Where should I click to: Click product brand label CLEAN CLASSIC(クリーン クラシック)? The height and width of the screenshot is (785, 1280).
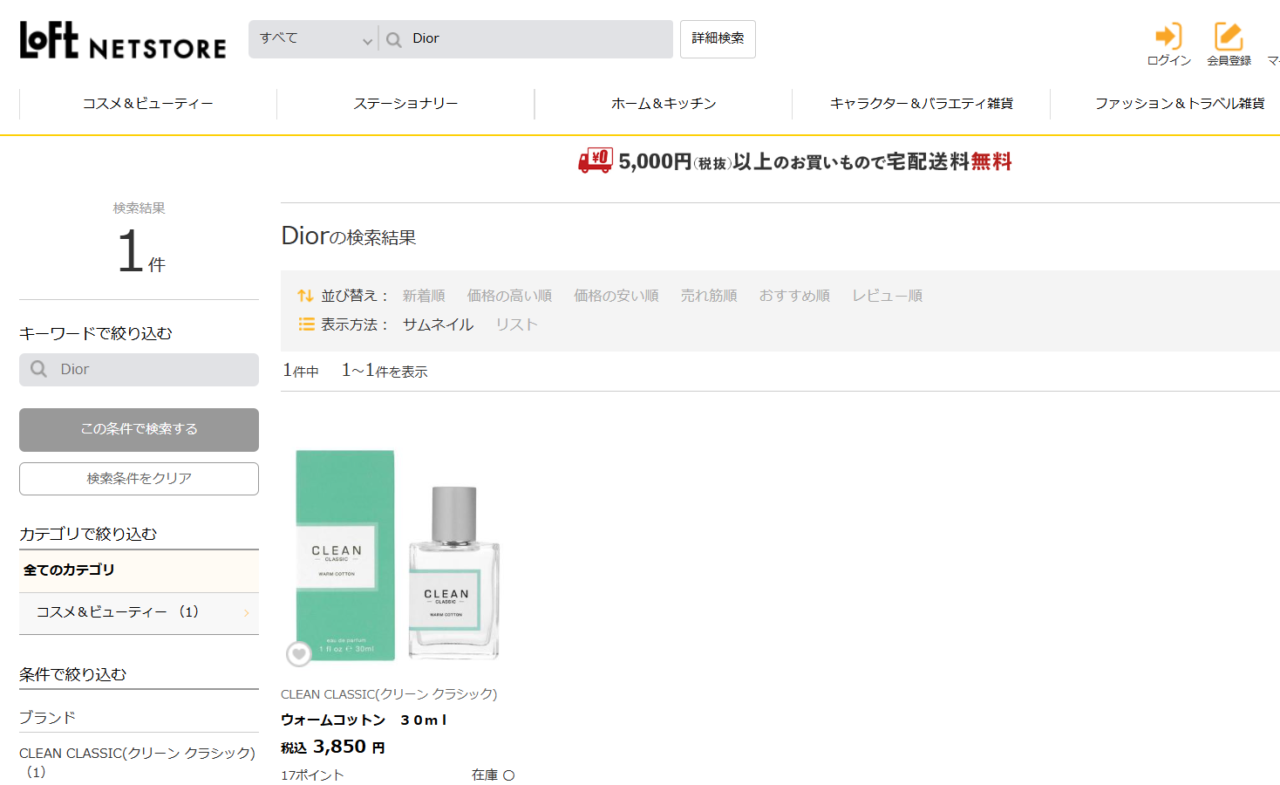389,694
